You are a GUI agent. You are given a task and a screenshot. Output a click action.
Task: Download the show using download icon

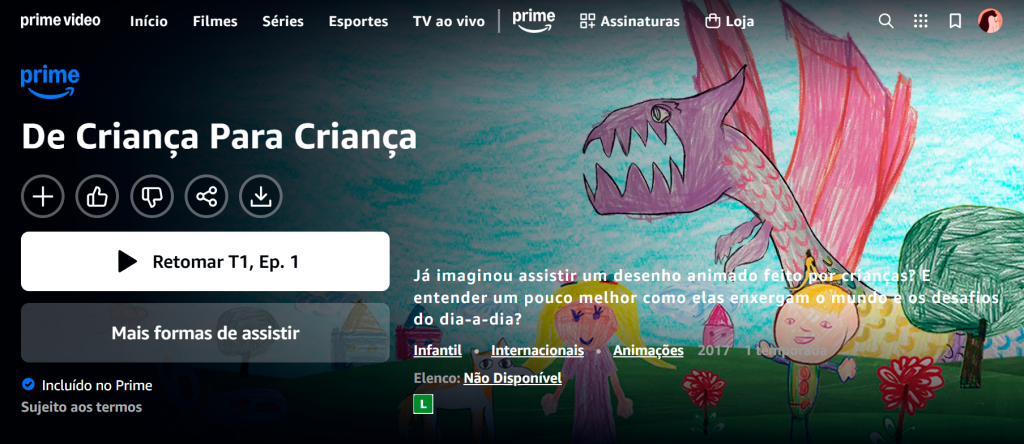coord(261,196)
